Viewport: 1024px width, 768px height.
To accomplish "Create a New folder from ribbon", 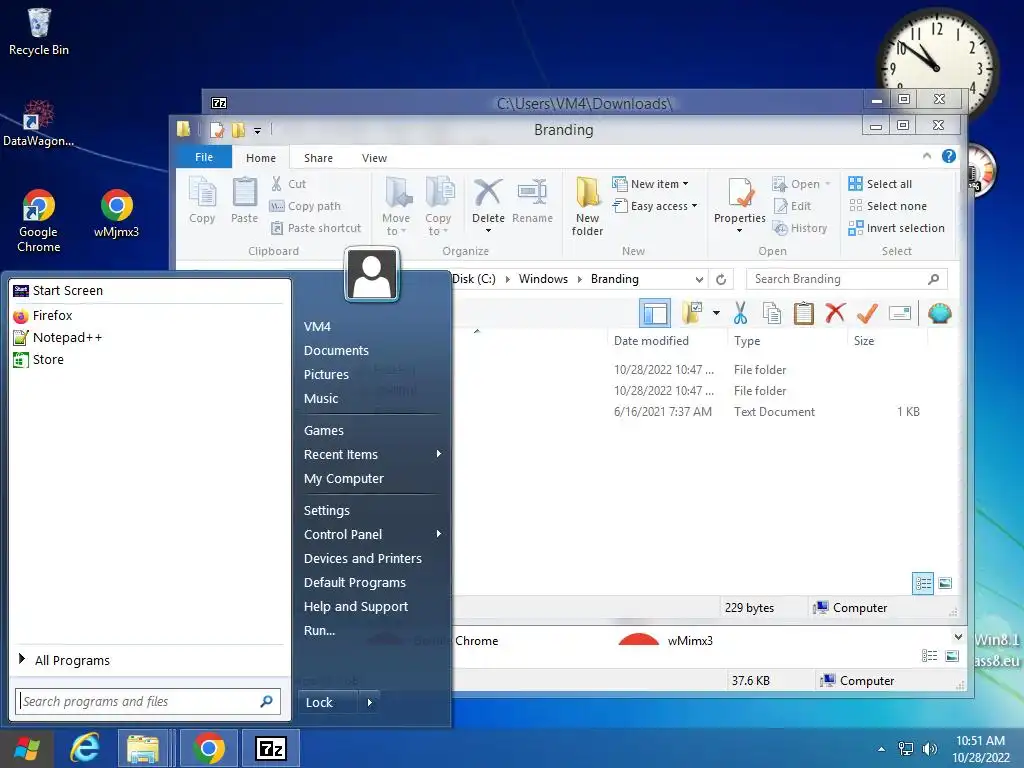I will click(587, 206).
